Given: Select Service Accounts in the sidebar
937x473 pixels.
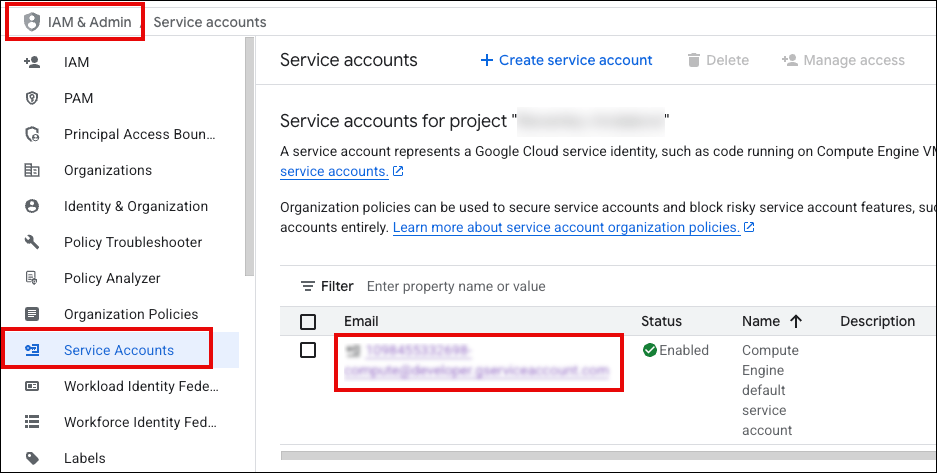Looking at the screenshot, I should 119,350.
